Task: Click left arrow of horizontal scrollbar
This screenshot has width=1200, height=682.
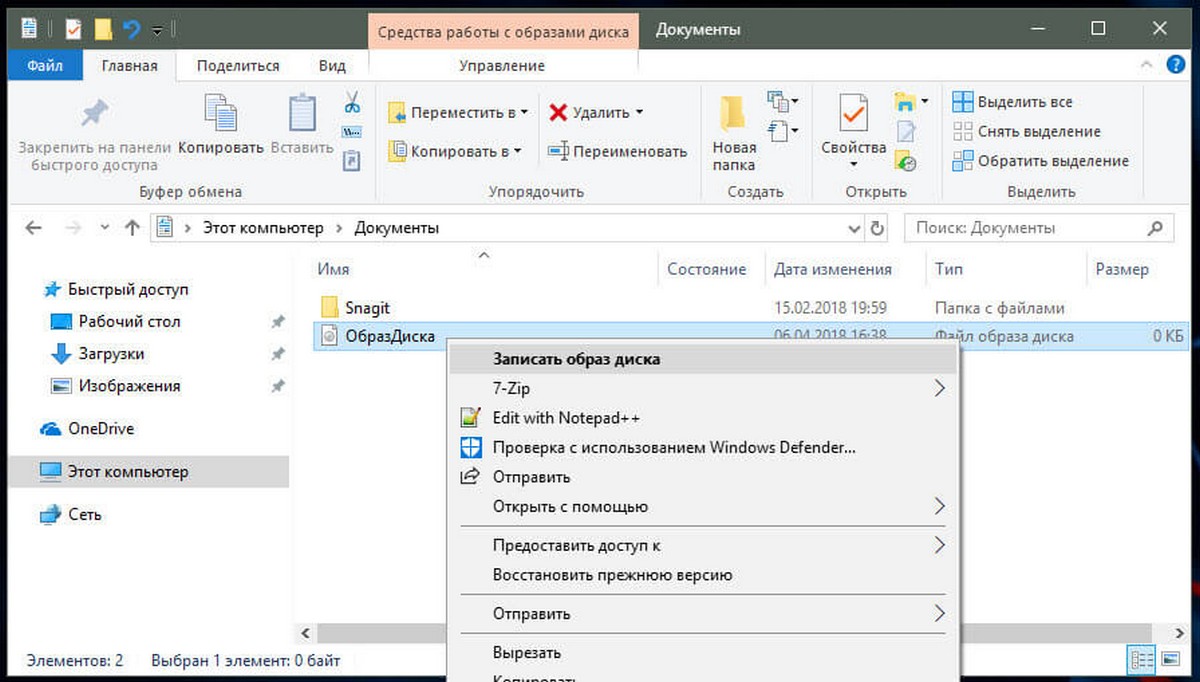Action: (305, 633)
